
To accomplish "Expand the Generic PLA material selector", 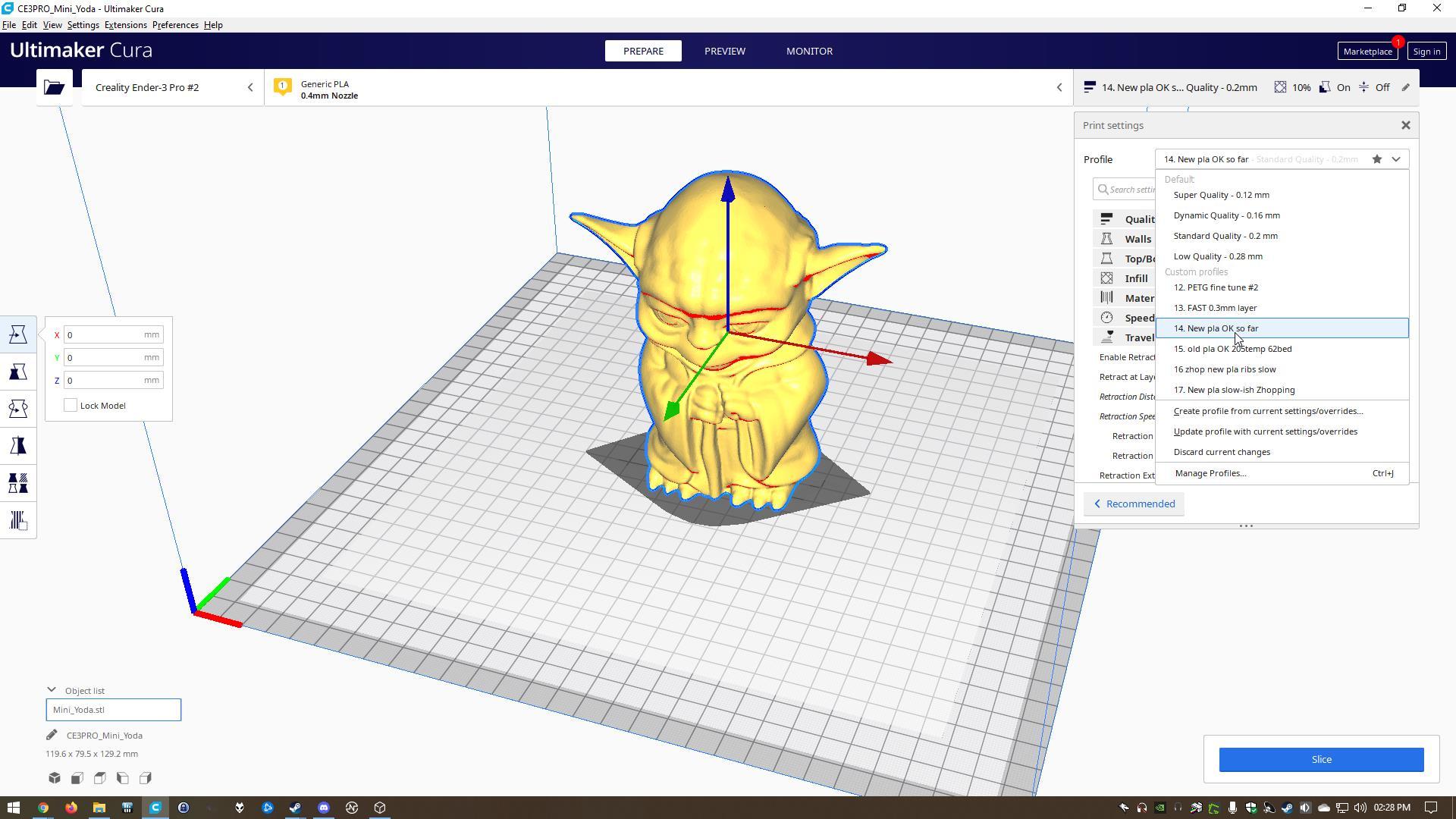I will (1059, 87).
